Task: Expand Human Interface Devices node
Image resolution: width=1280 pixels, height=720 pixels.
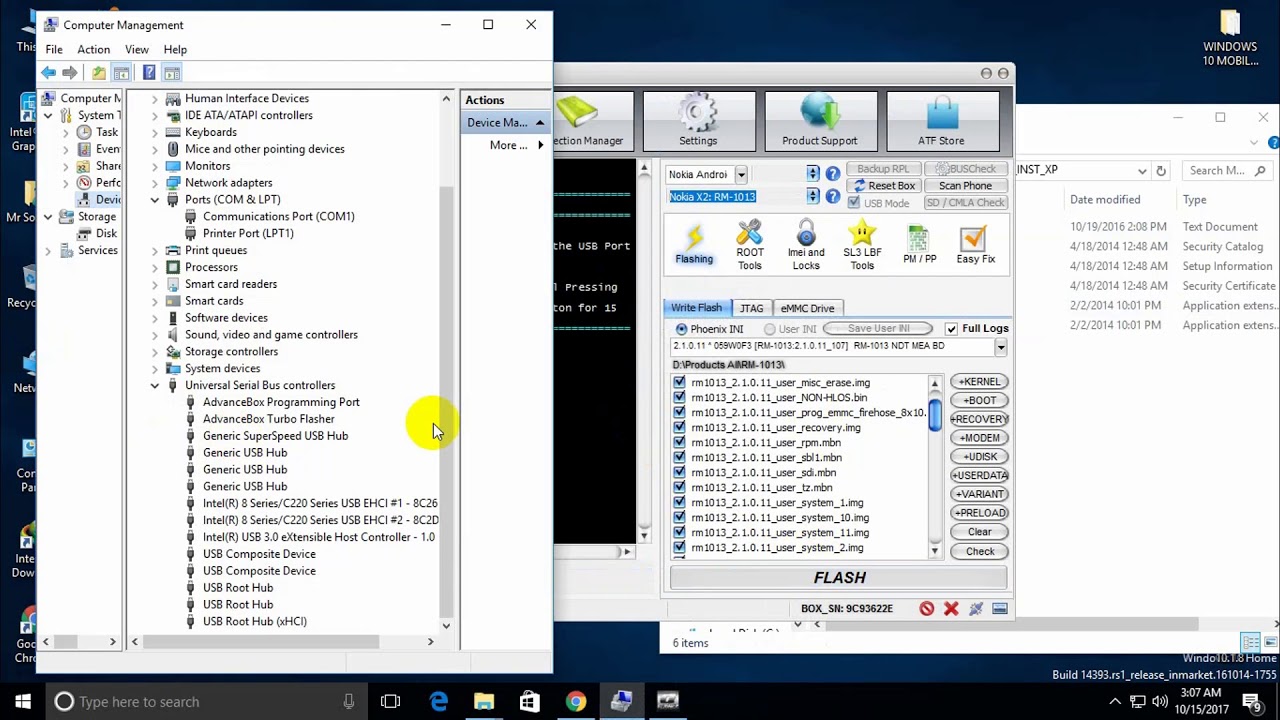Action: click(155, 98)
